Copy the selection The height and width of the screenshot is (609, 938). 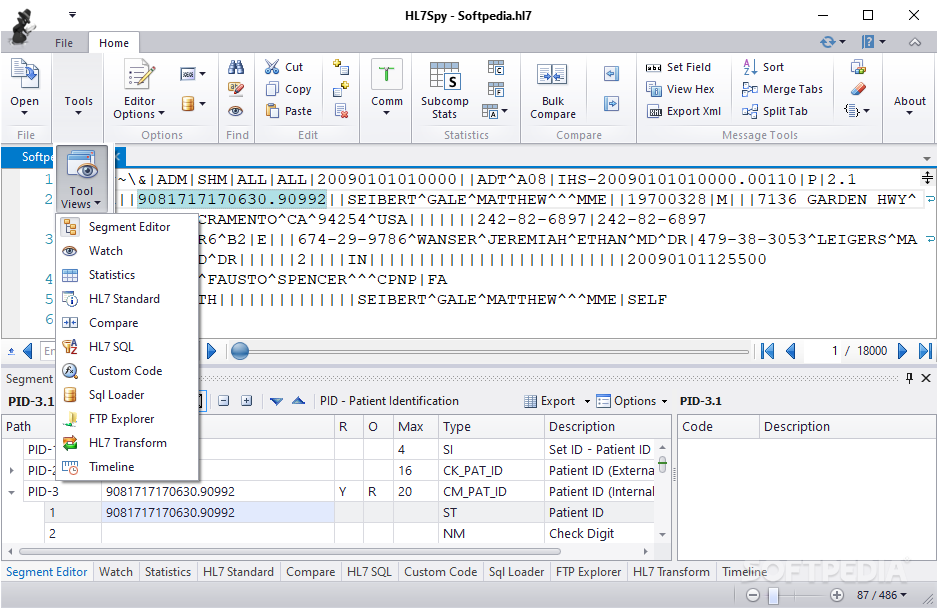pos(288,89)
